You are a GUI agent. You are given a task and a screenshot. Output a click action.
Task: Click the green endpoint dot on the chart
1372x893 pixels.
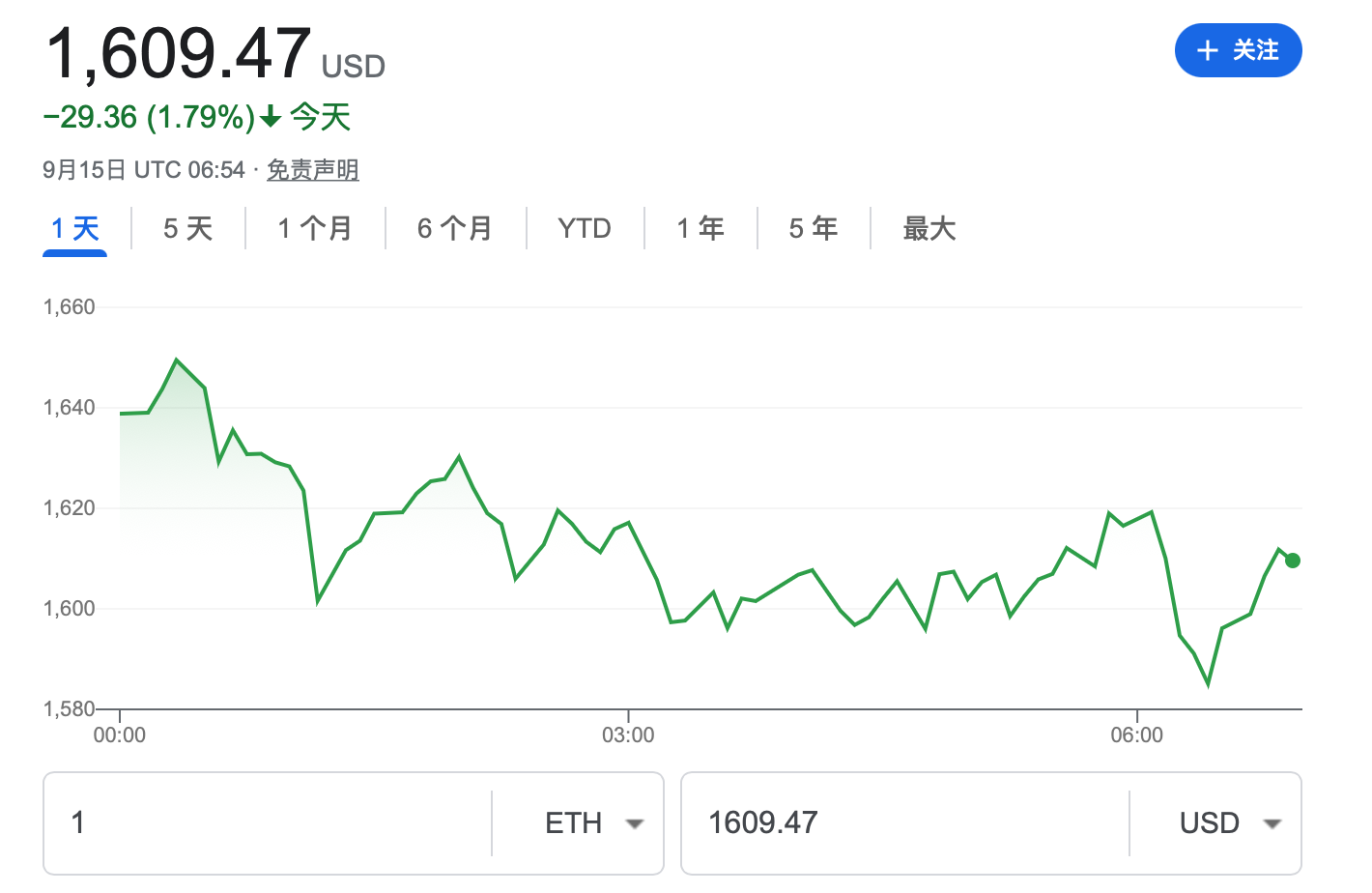pos(1292,560)
